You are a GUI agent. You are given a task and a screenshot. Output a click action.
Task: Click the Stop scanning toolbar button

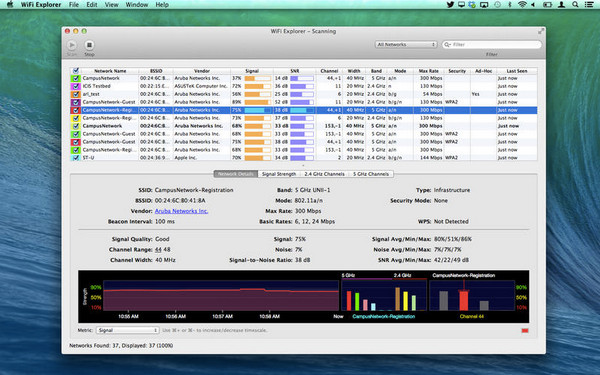pyautogui.click(x=89, y=45)
